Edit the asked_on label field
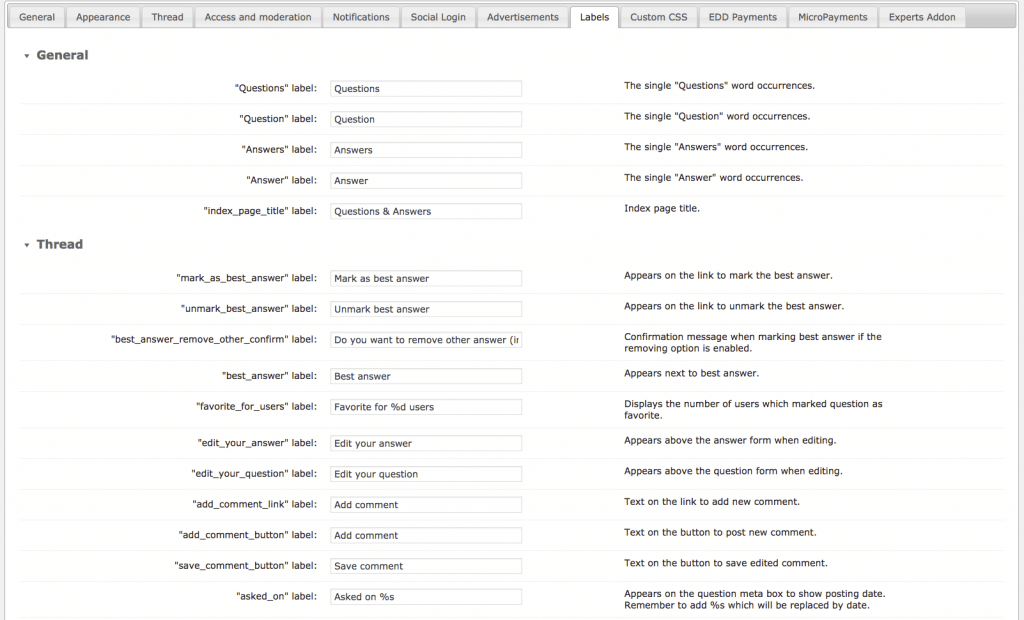 coord(426,597)
